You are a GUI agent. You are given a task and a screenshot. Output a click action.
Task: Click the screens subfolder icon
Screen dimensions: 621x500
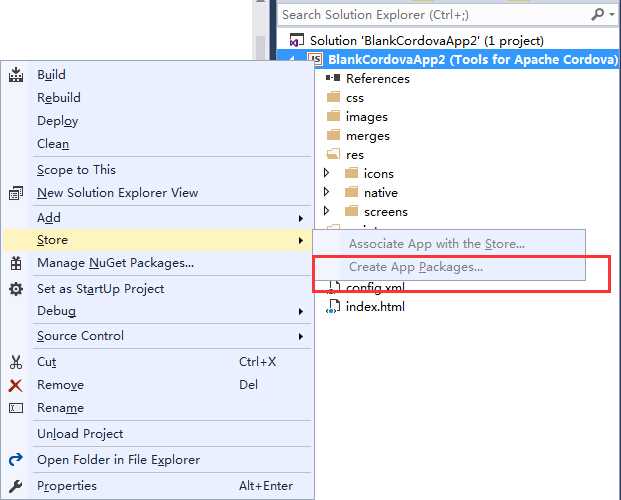(x=352, y=211)
